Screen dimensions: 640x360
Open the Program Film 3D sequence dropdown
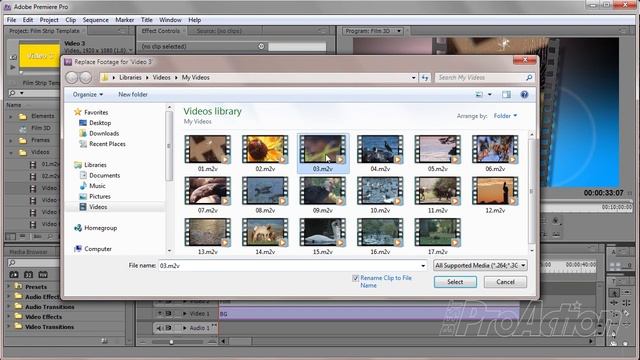(399, 31)
